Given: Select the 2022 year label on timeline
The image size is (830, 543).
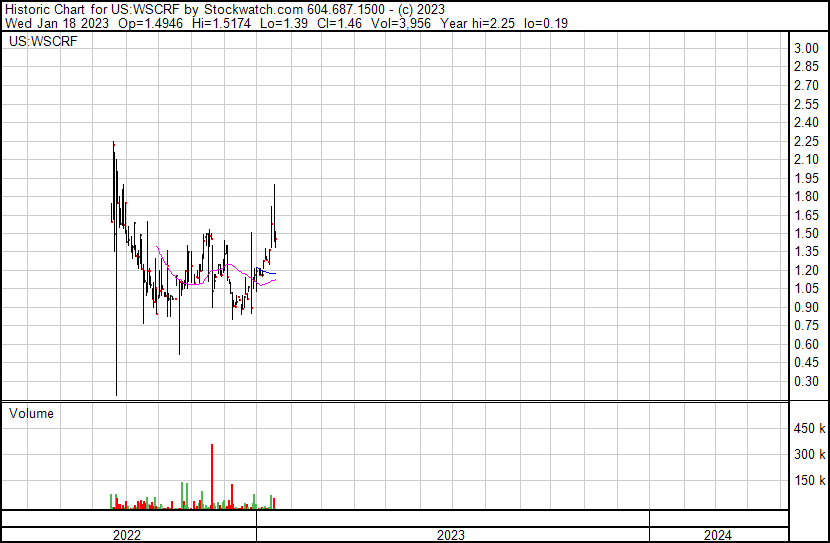Looking at the screenshot, I should (127, 535).
